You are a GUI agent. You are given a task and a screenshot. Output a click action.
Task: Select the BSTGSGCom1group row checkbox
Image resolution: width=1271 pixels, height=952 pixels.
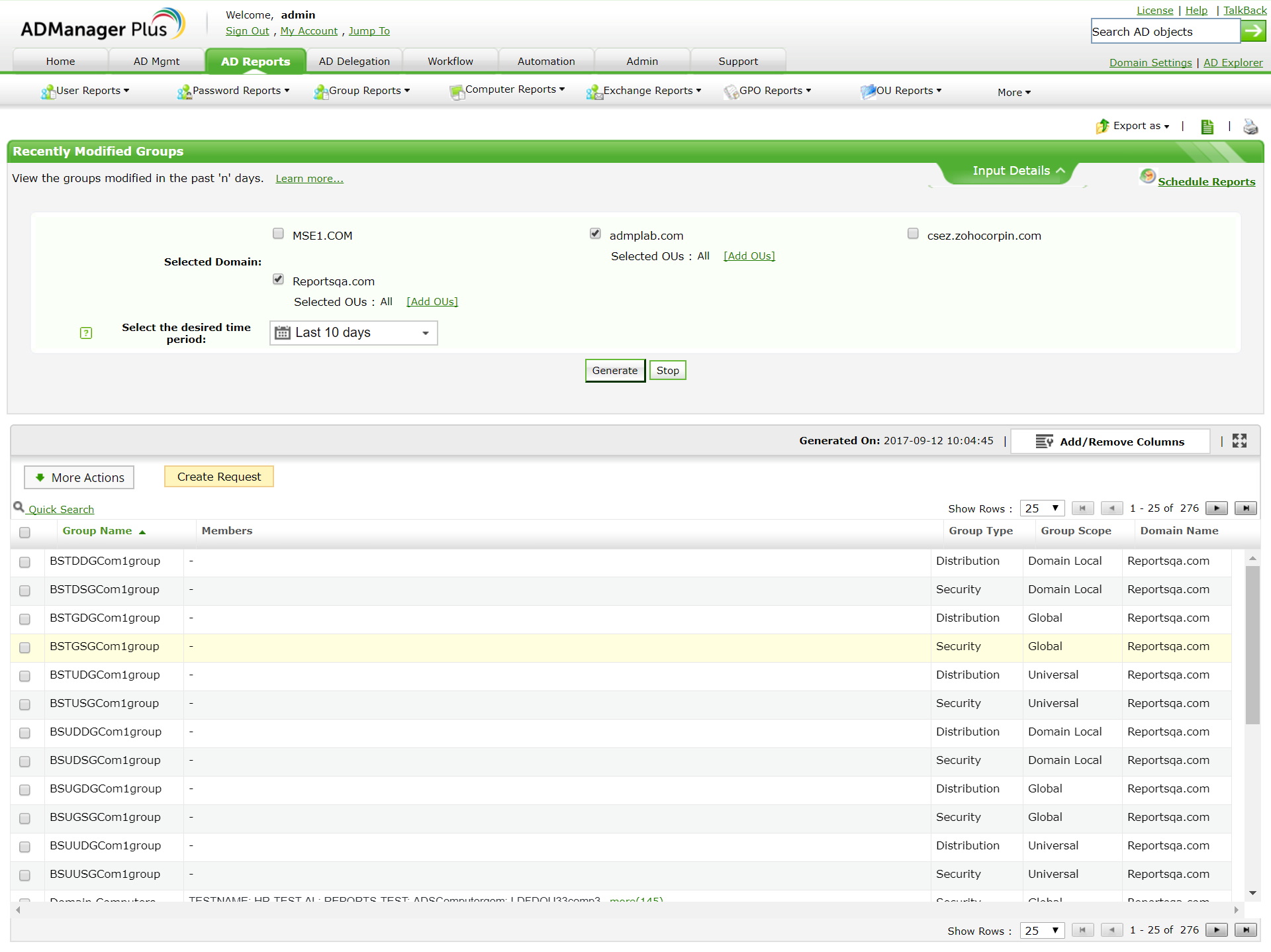pos(25,647)
